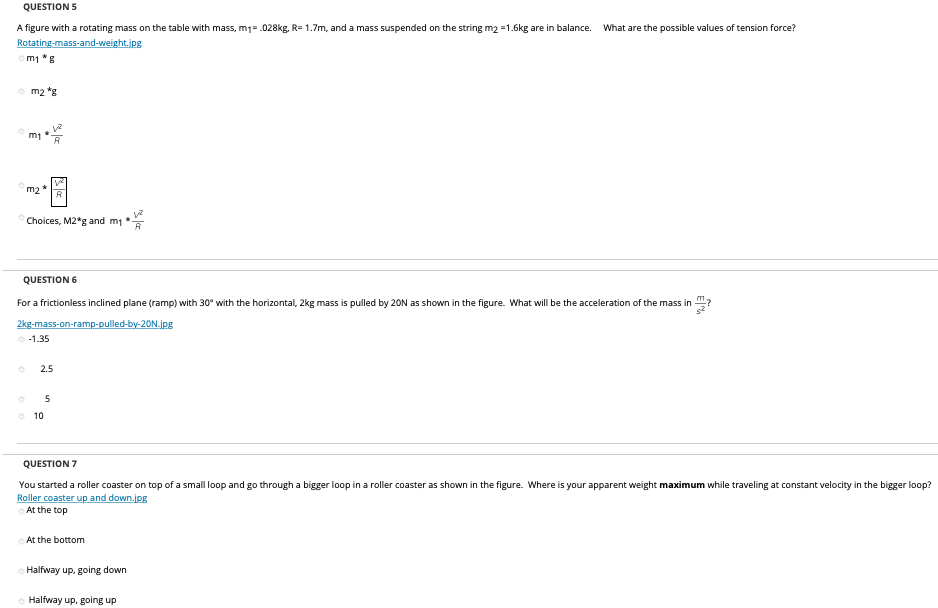Open 'Roller coaster up and down.jpg' link
The width and height of the screenshot is (938, 608).
tap(82, 498)
